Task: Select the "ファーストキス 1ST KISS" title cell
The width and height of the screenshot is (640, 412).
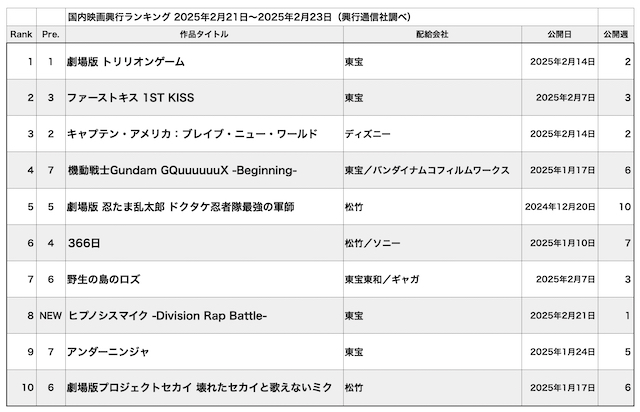Action: [x=133, y=98]
